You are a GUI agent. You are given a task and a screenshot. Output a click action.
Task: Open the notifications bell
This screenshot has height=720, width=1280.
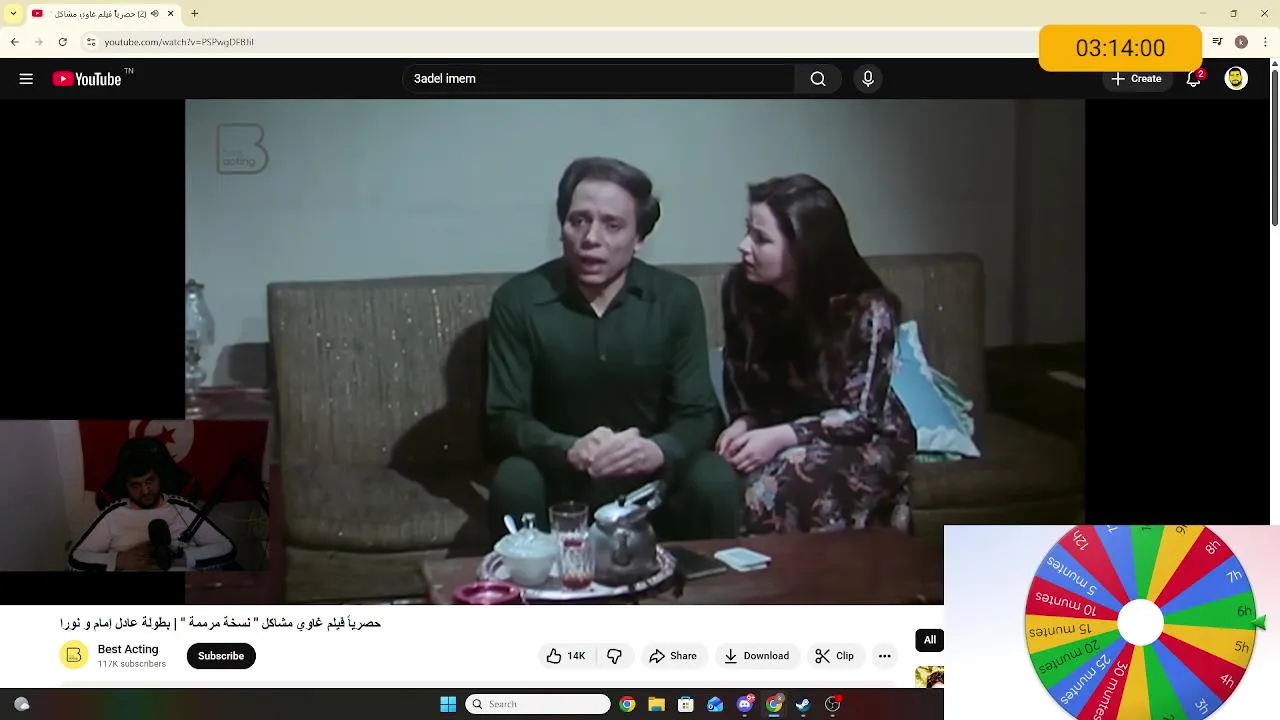1193,79
